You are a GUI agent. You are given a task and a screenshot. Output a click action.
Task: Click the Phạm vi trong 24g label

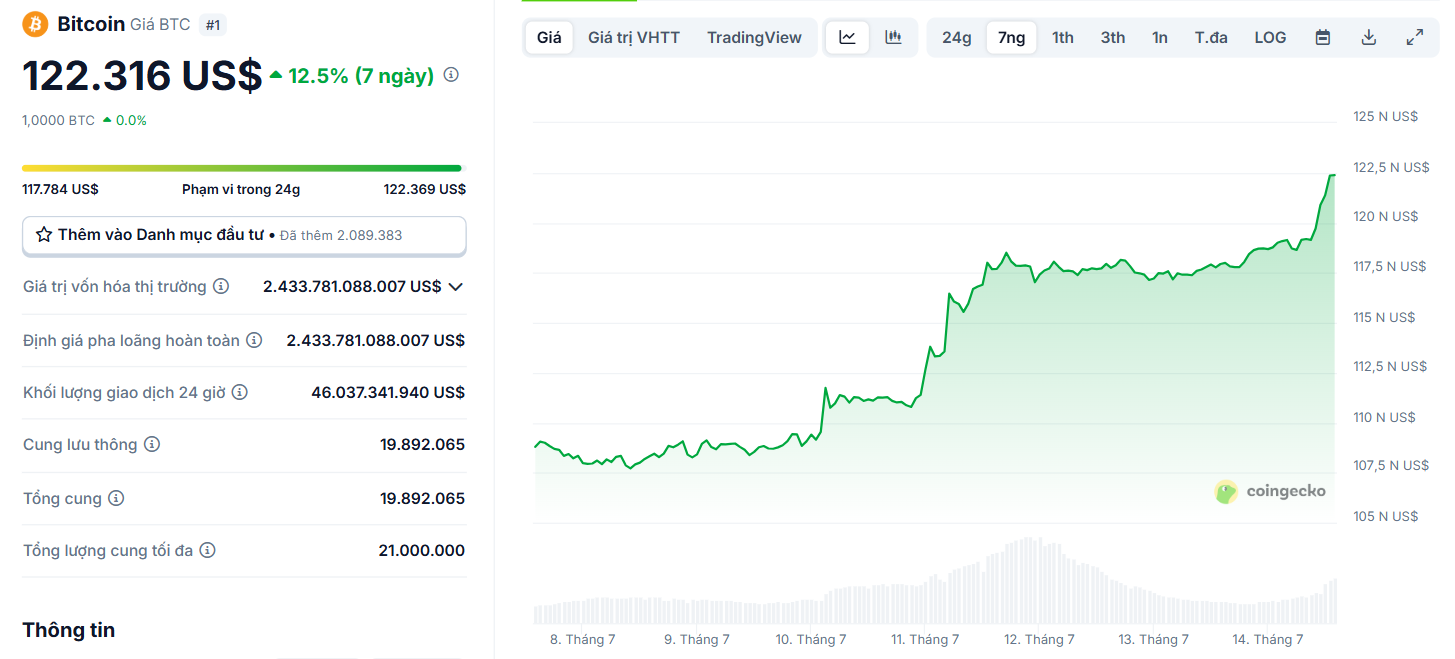241,189
